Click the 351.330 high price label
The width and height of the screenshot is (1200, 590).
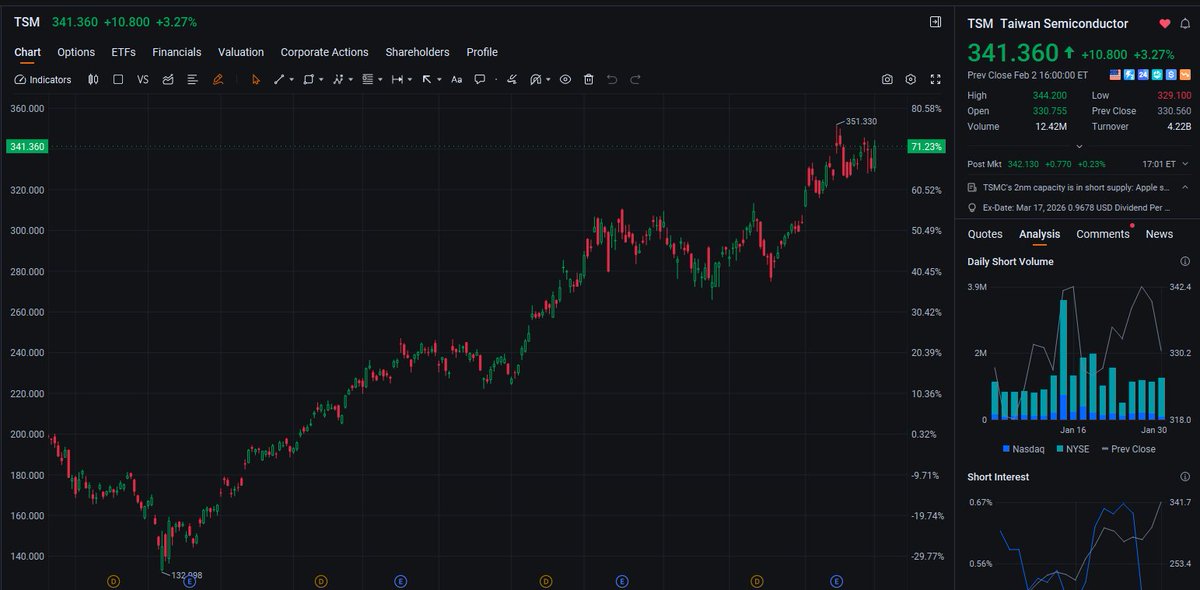click(861, 121)
